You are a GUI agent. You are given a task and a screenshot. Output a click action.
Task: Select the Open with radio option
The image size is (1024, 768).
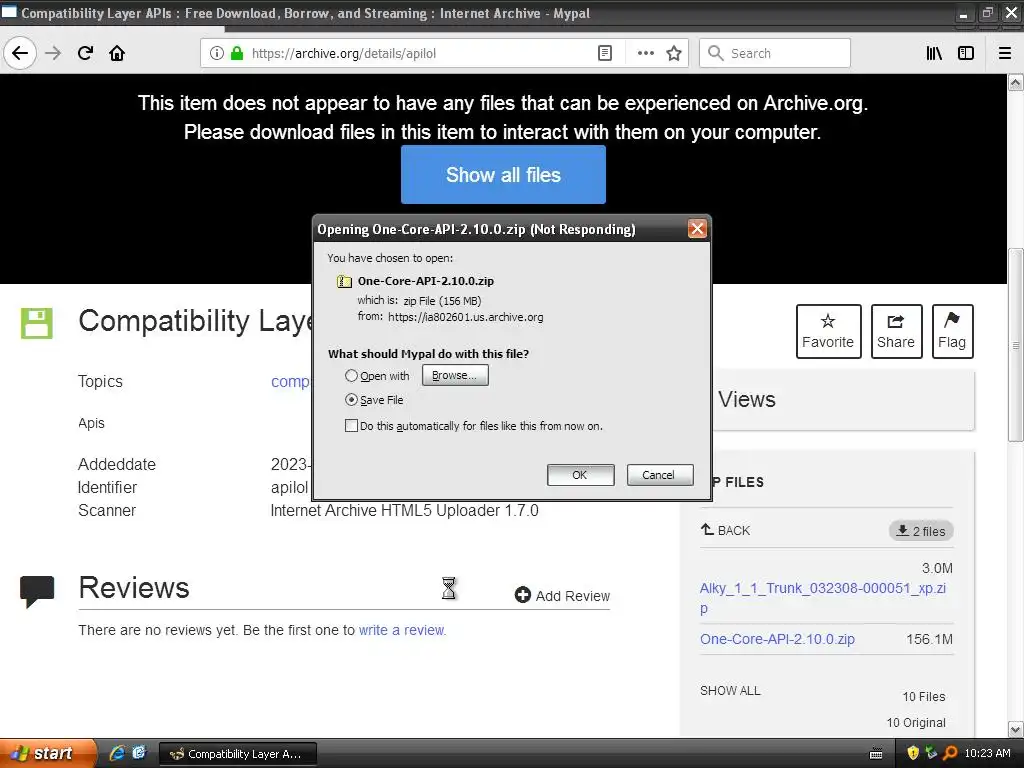coord(351,376)
